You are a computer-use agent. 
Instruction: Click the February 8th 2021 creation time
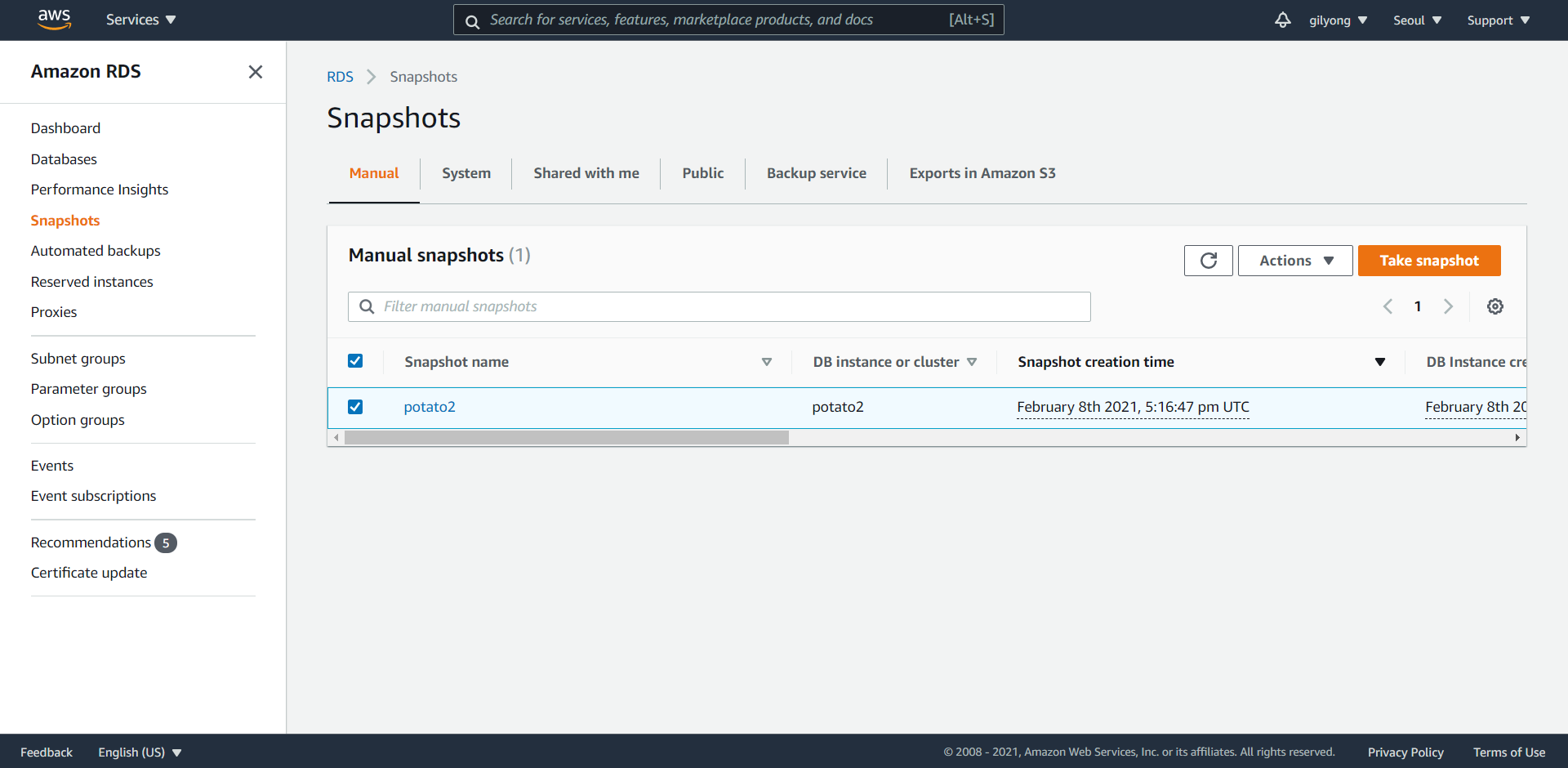tap(1133, 407)
